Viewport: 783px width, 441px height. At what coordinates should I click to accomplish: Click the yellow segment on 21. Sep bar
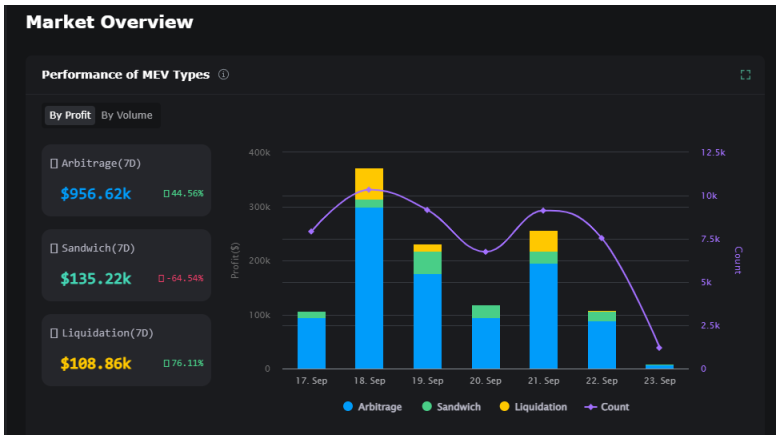click(x=543, y=241)
